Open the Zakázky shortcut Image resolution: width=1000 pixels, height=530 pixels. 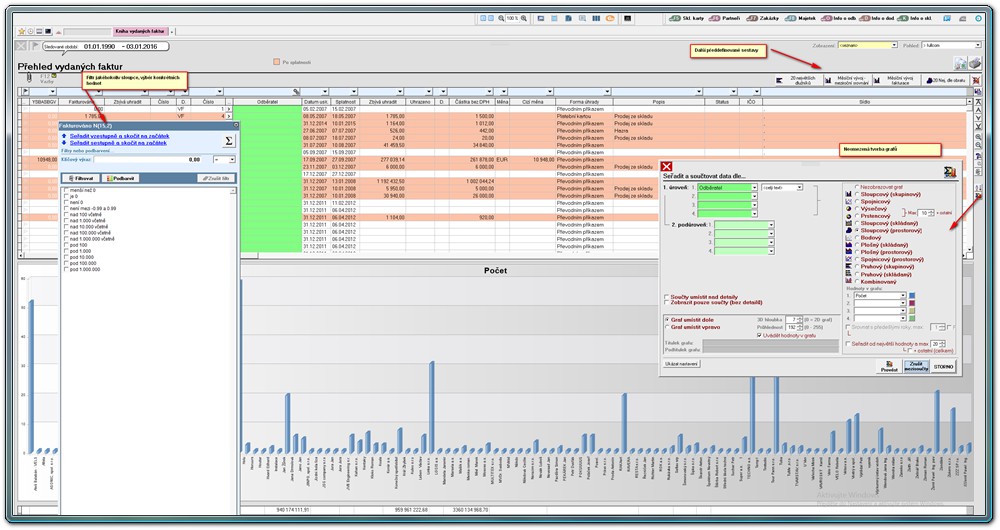click(763, 18)
